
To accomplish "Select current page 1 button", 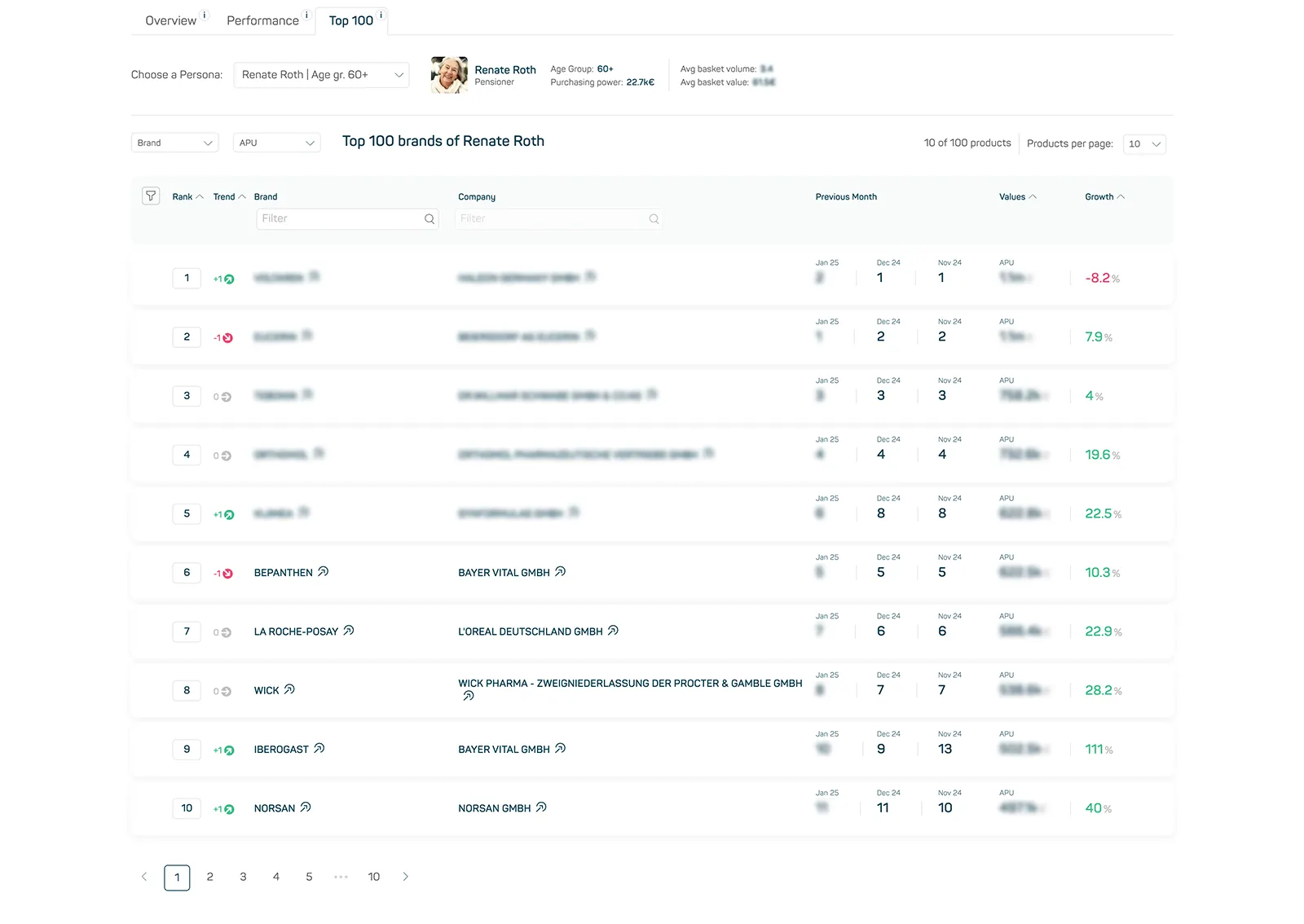I will pyautogui.click(x=177, y=878).
